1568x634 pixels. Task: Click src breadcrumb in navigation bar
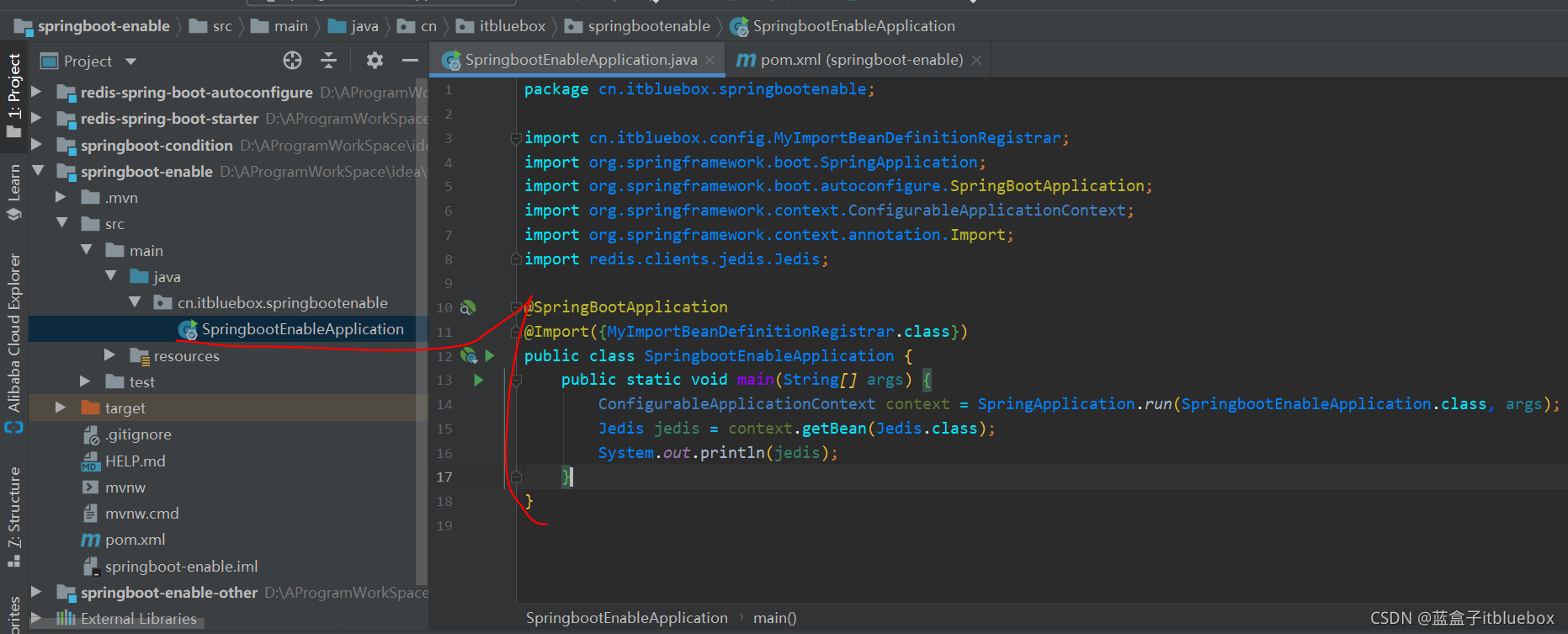coord(211,26)
